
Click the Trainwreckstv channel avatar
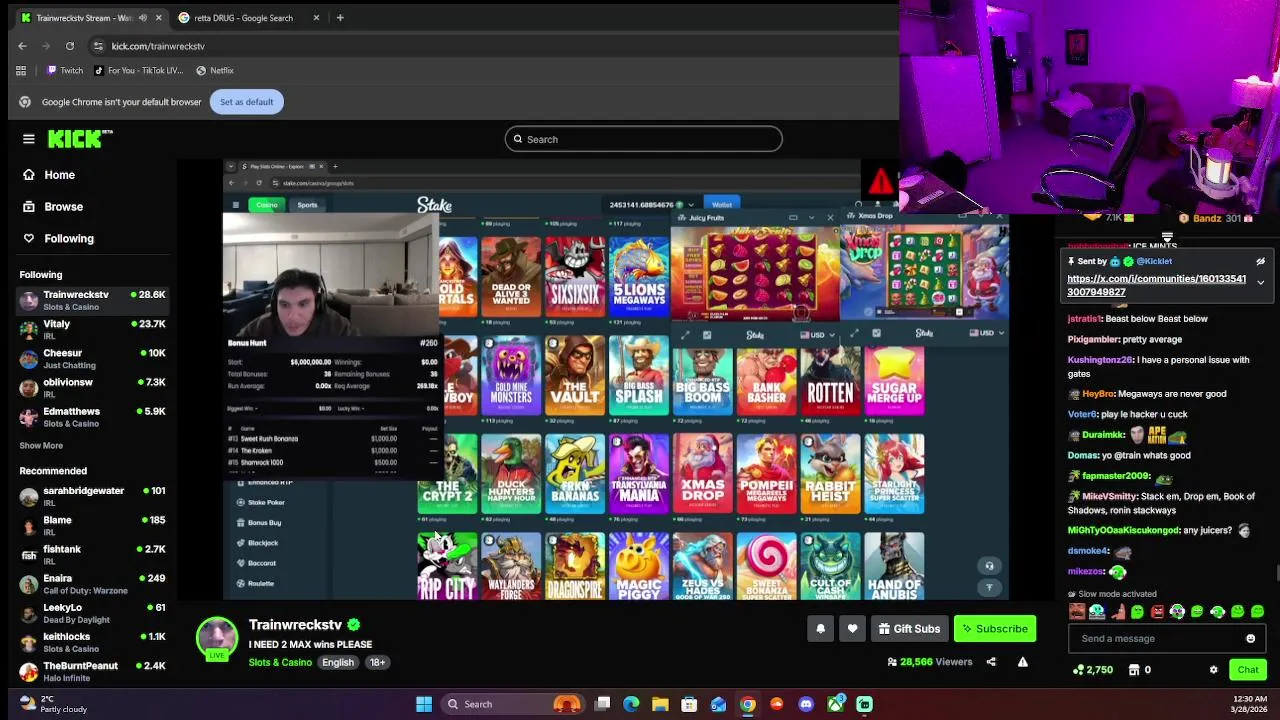coord(217,640)
